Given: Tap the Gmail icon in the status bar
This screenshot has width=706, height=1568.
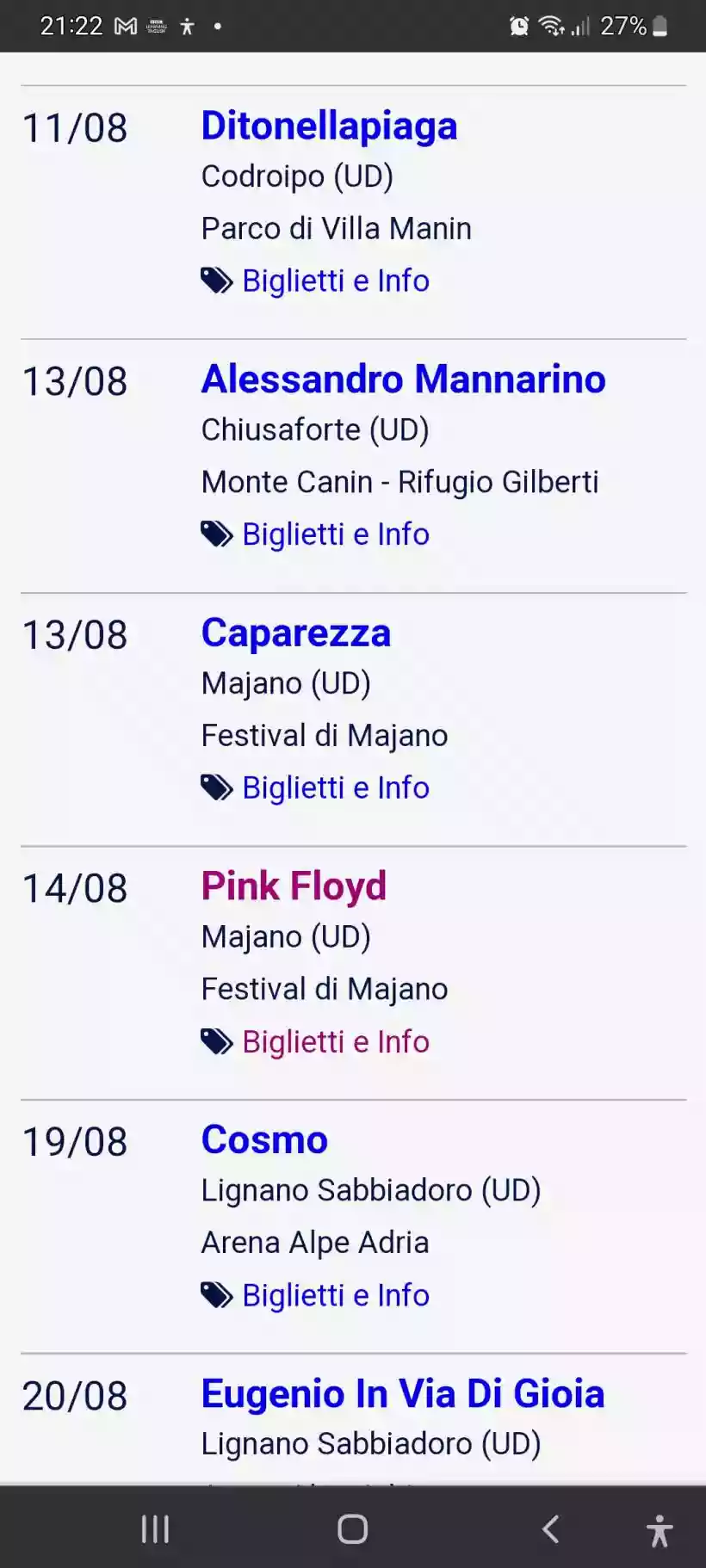Looking at the screenshot, I should tap(126, 25).
